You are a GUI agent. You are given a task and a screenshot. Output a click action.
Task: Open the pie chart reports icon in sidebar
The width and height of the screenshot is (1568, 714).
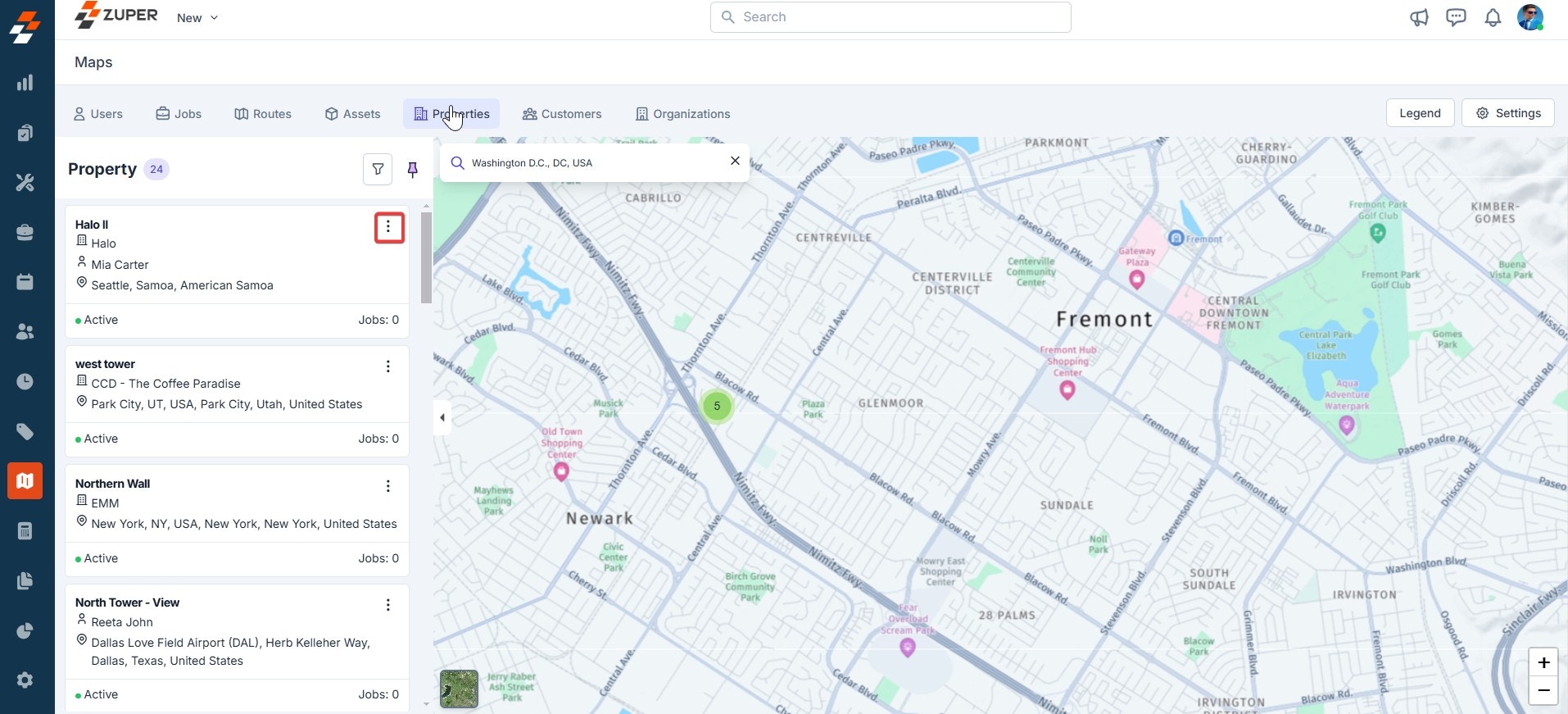tap(25, 630)
